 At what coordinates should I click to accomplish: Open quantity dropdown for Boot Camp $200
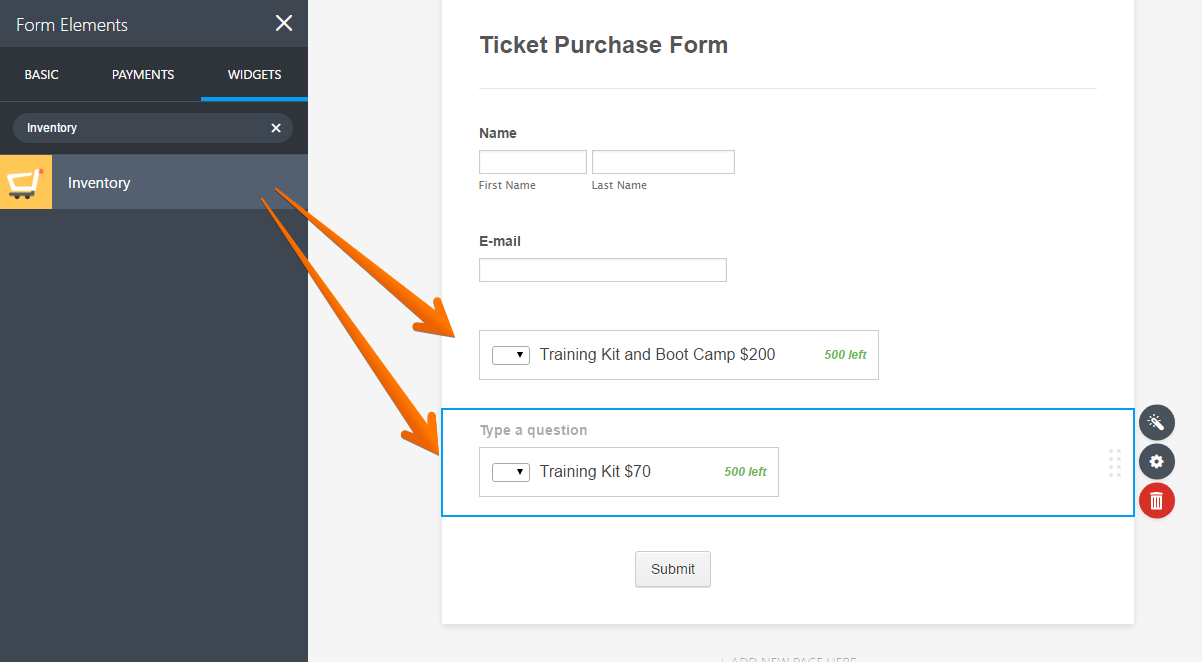[511, 355]
